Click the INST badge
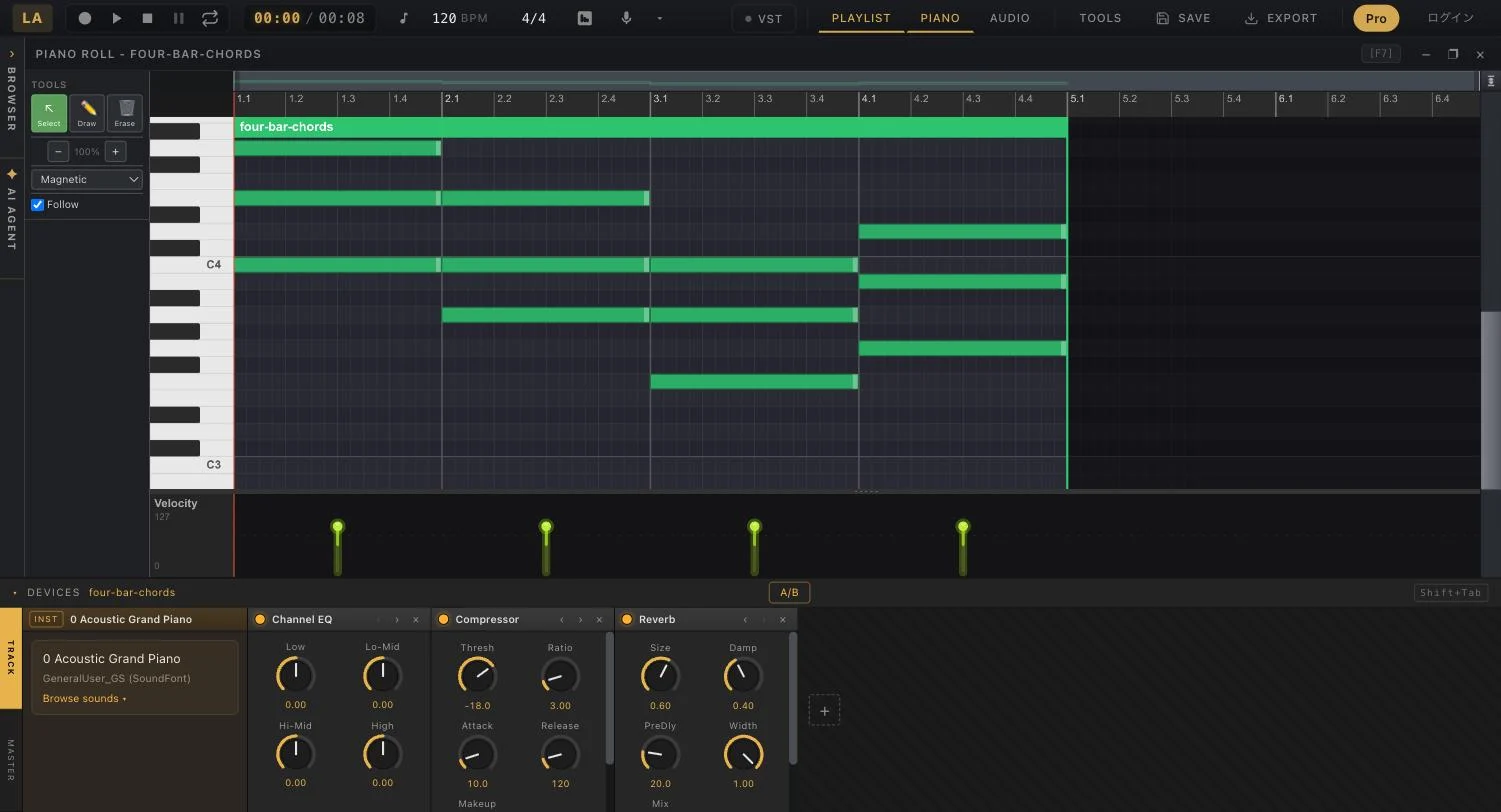The image size is (1501, 812). 46,619
